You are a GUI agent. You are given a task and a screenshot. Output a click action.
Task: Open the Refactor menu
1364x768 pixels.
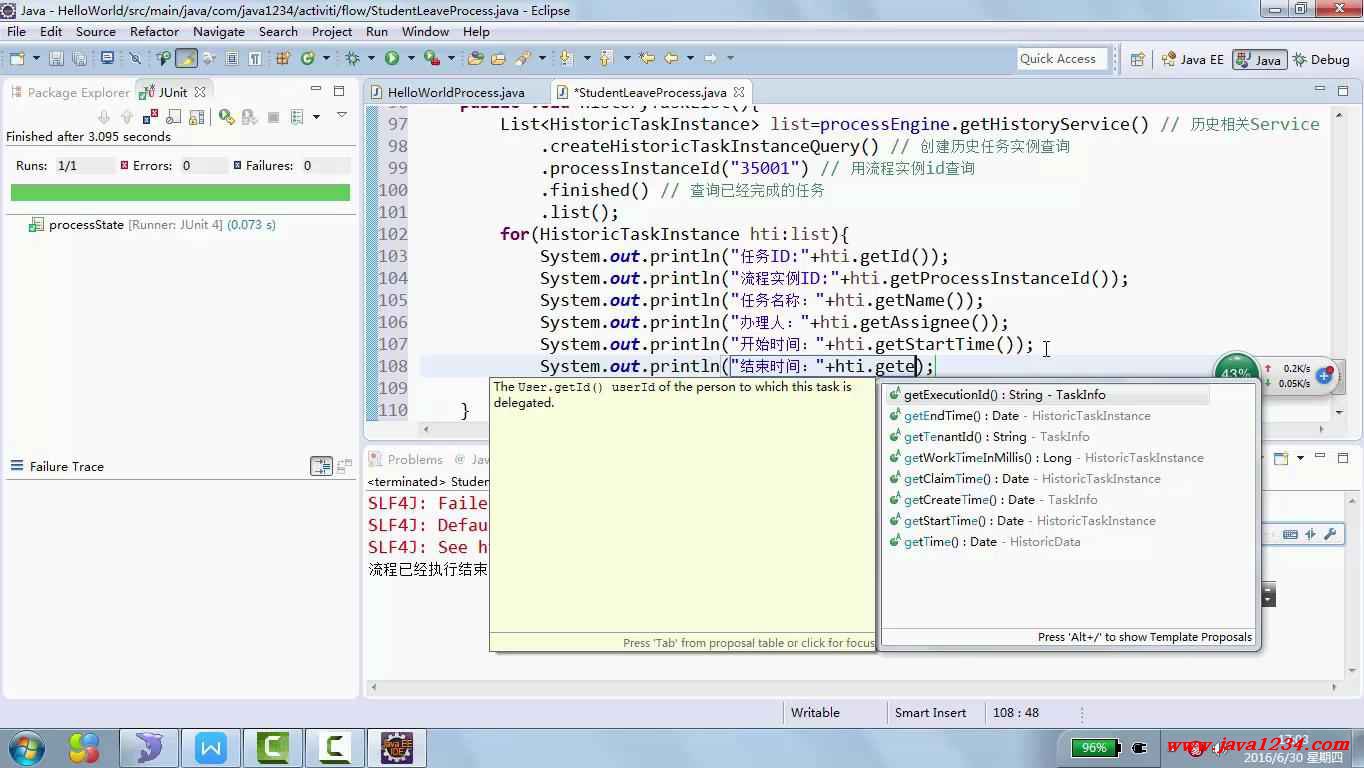[154, 31]
